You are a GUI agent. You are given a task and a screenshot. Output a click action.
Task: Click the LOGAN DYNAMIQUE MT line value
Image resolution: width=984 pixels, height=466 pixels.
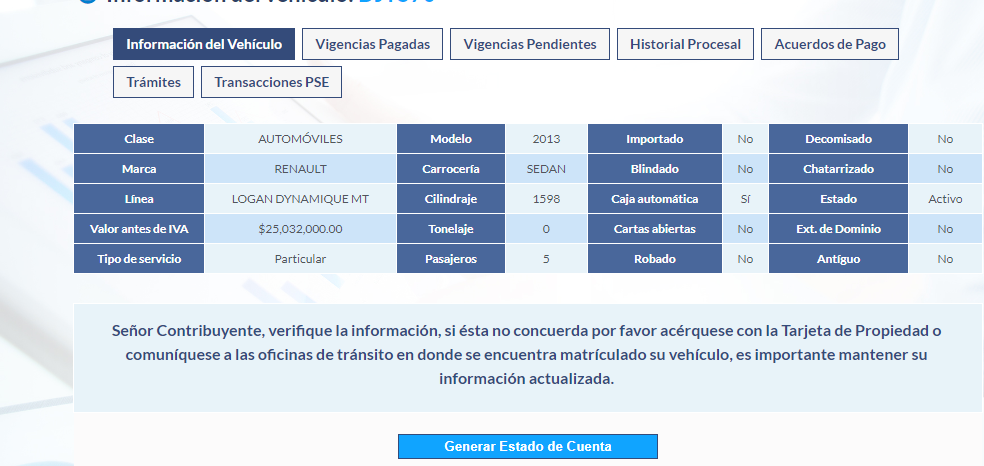click(300, 199)
